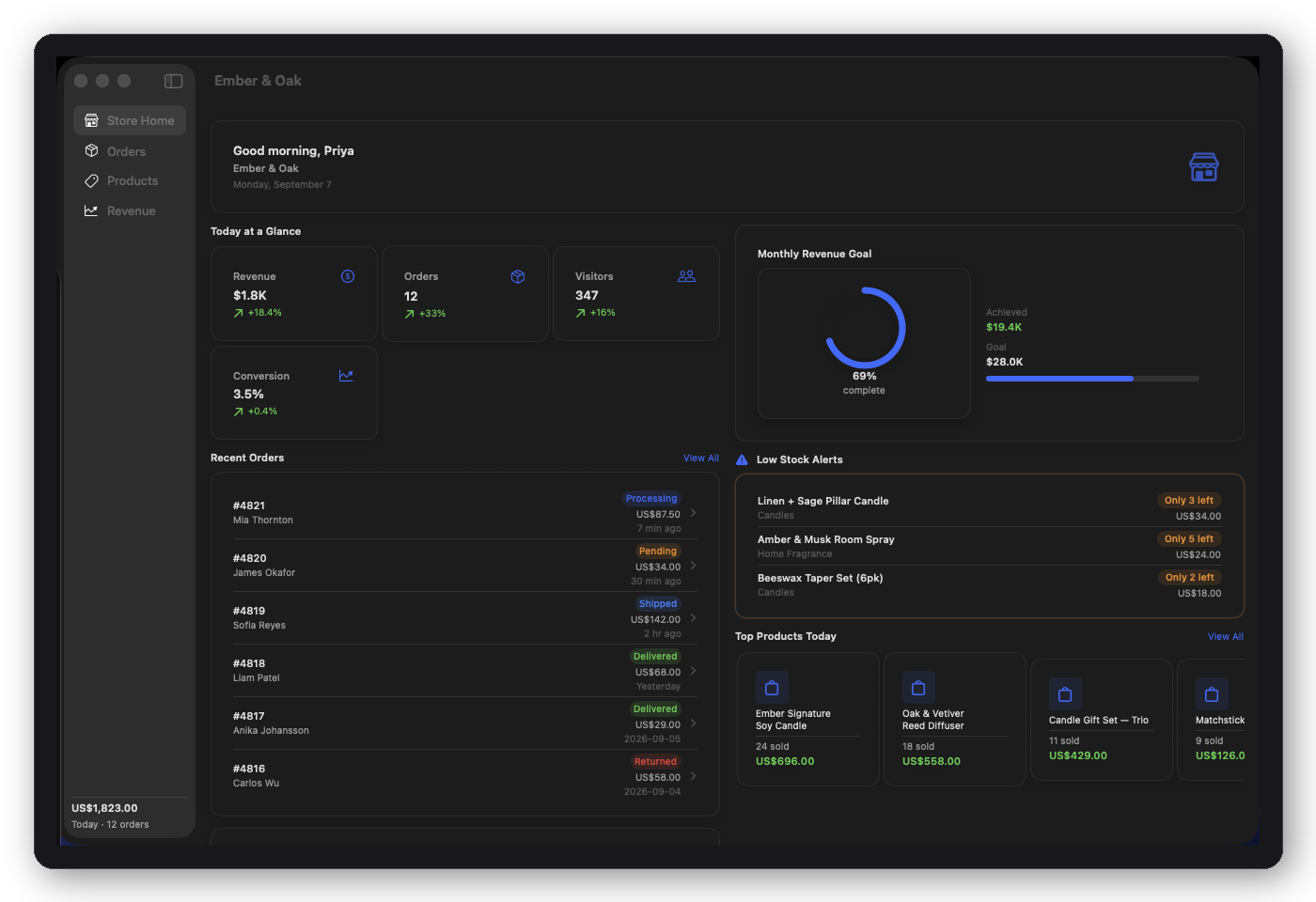The width and height of the screenshot is (1316, 902).
Task: Open order #4816 chevron for Carlos Wu
Action: coord(694,776)
